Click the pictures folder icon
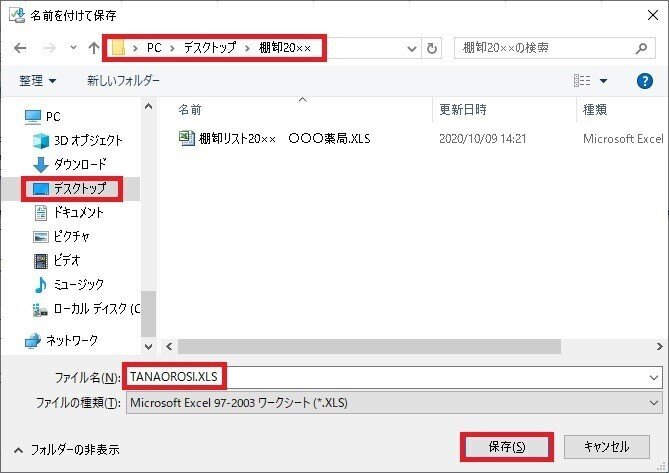This screenshot has width=669, height=473. [x=41, y=236]
